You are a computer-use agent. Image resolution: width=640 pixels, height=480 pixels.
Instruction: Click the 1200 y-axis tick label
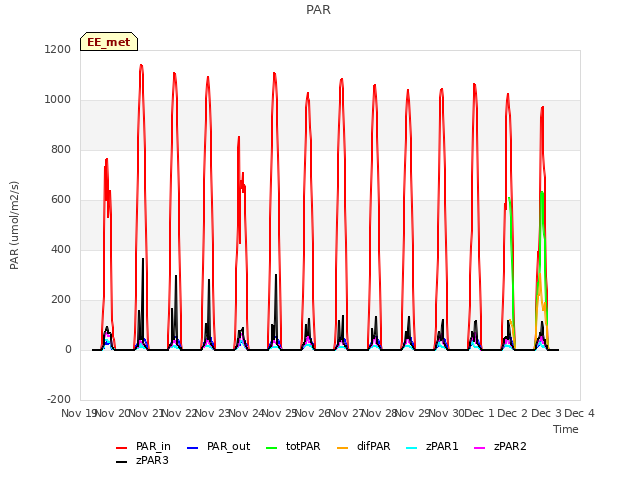click(x=58, y=49)
